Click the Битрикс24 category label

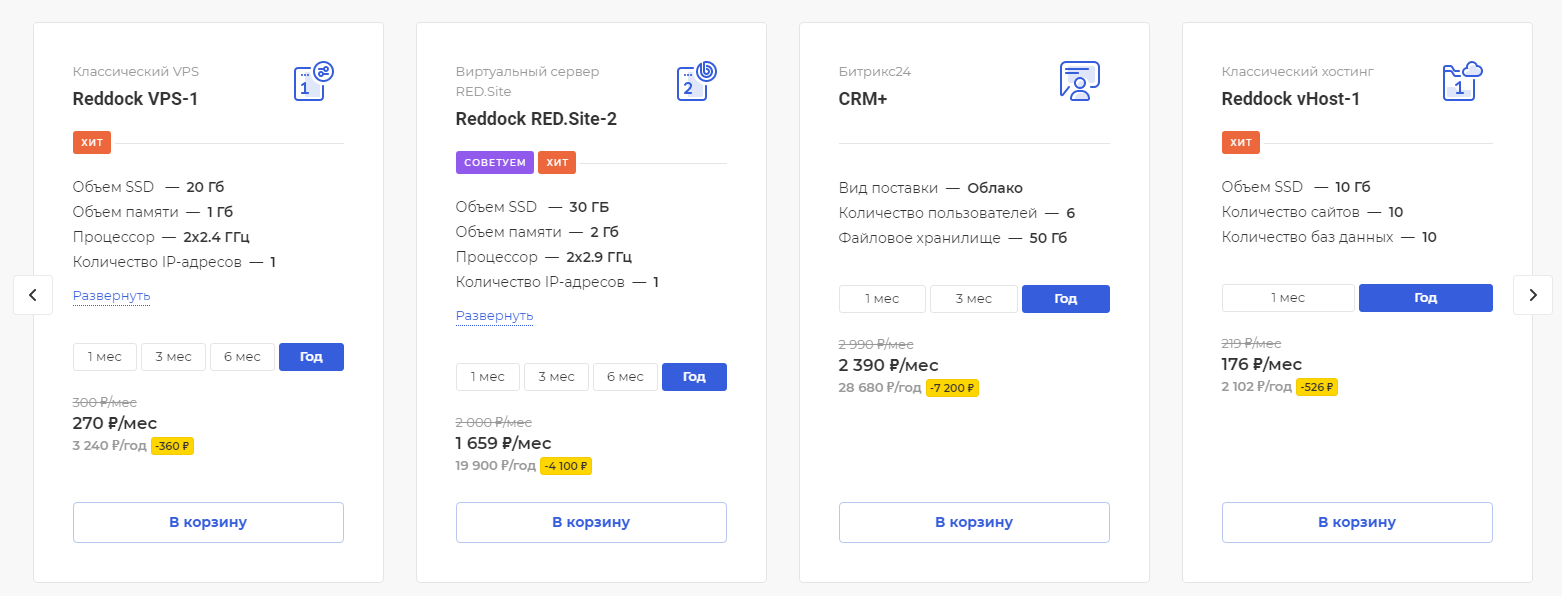[875, 72]
